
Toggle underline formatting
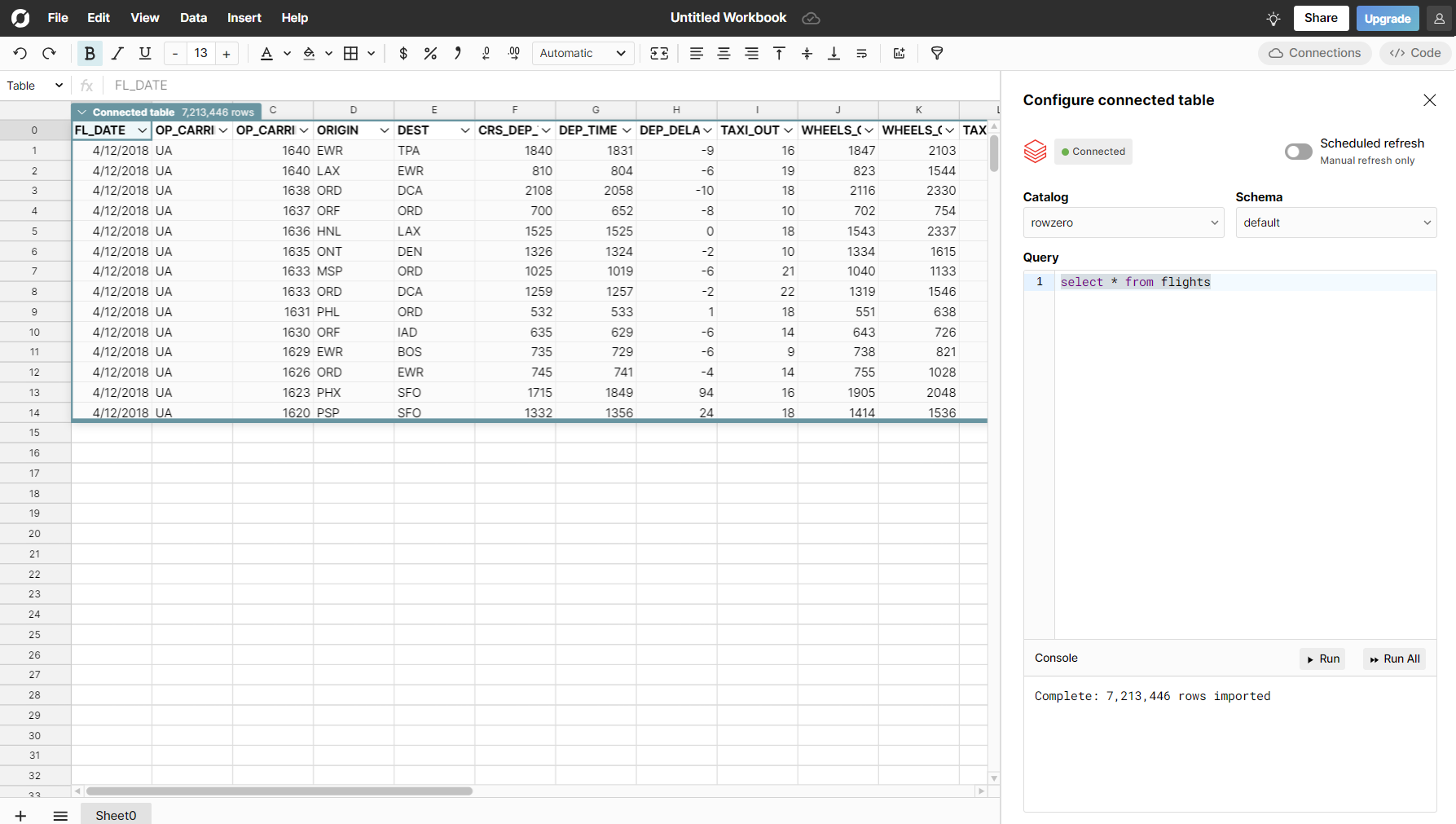(145, 54)
